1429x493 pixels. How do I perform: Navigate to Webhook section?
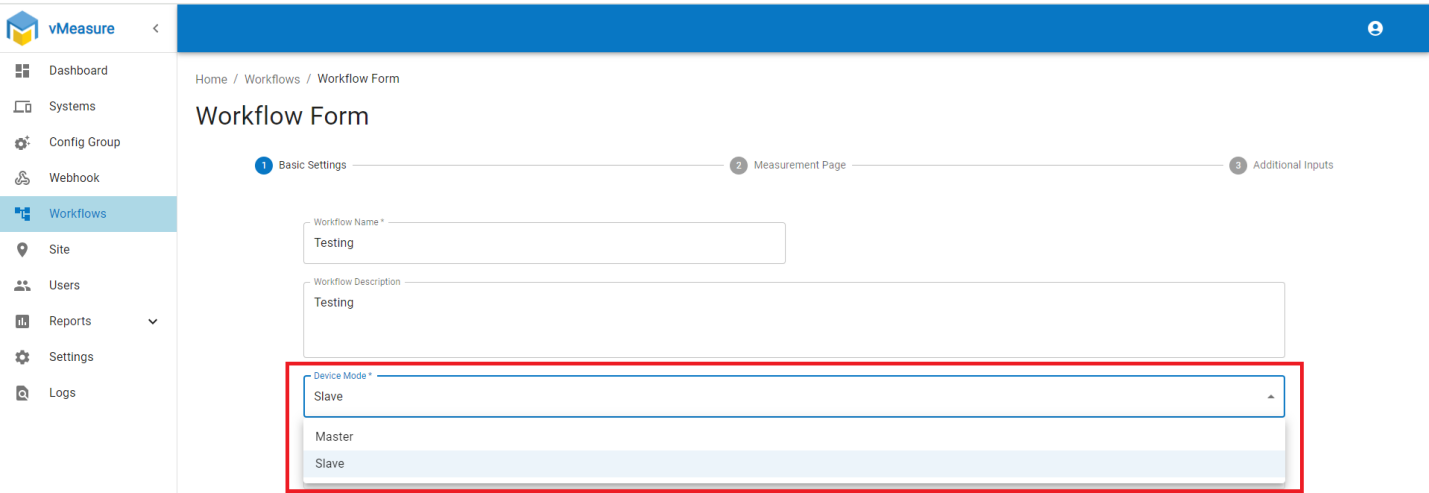88,178
